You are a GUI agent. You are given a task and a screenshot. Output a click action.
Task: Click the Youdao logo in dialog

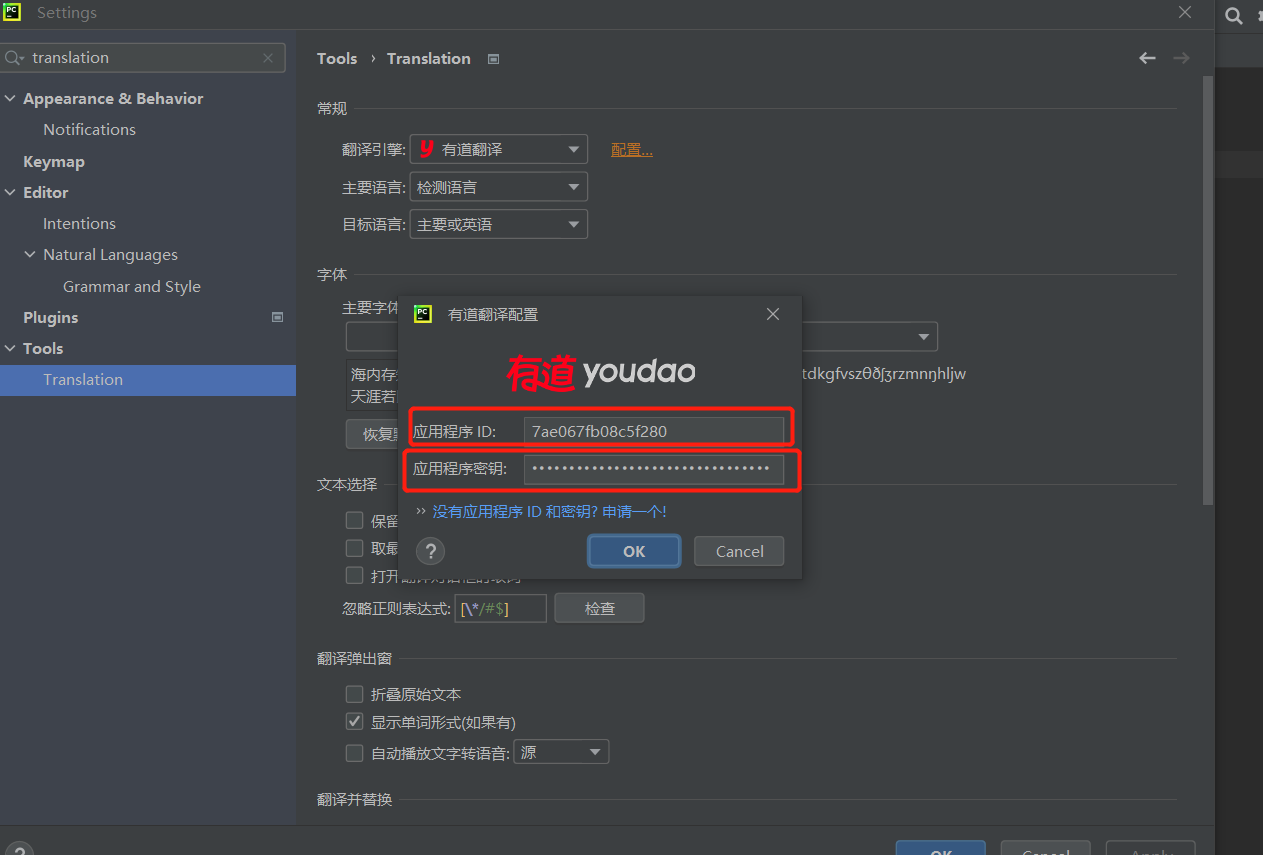tap(601, 373)
